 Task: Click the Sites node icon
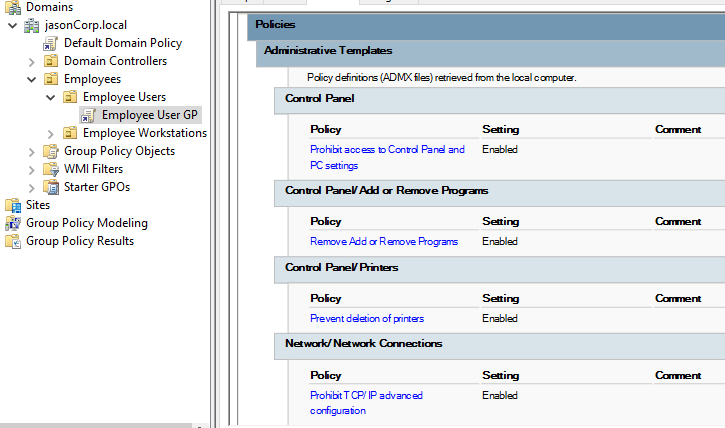pyautogui.click(x=13, y=205)
